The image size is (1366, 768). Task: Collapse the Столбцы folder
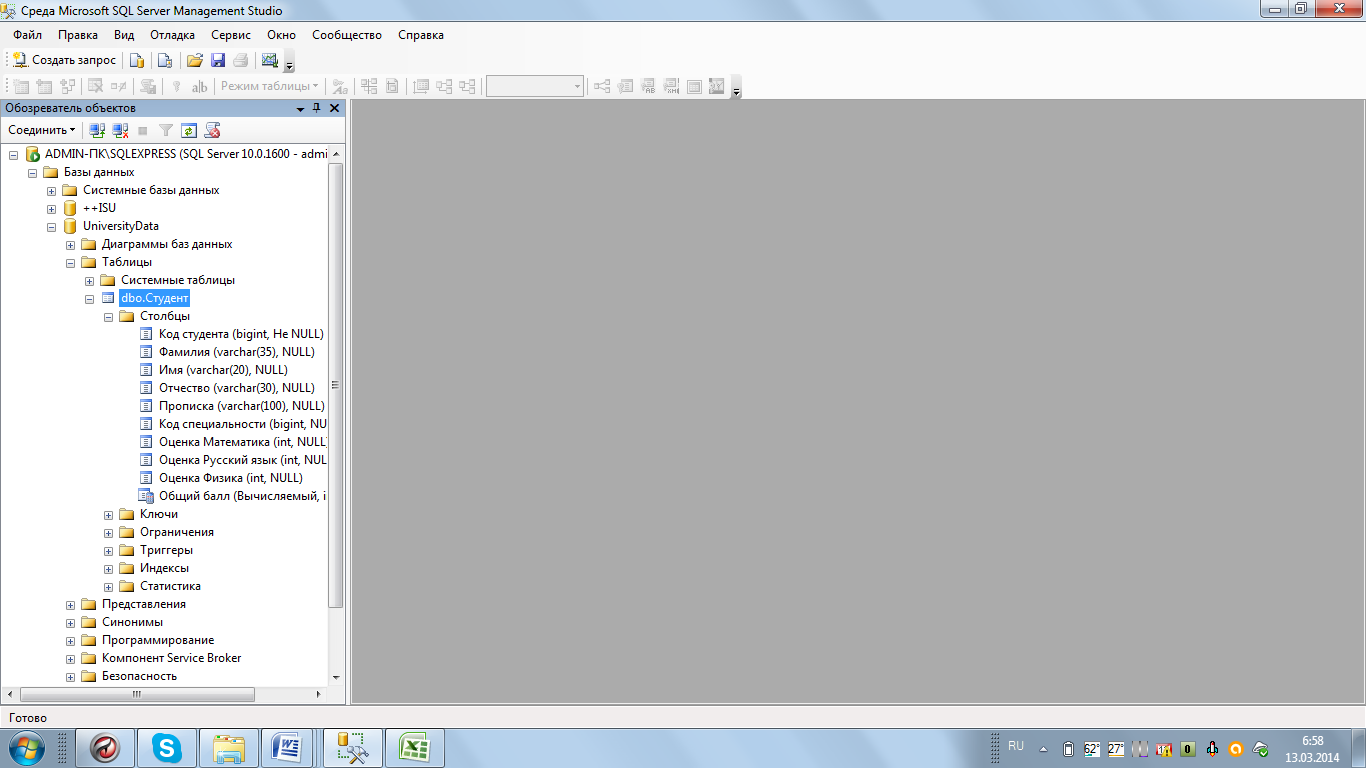tap(109, 317)
